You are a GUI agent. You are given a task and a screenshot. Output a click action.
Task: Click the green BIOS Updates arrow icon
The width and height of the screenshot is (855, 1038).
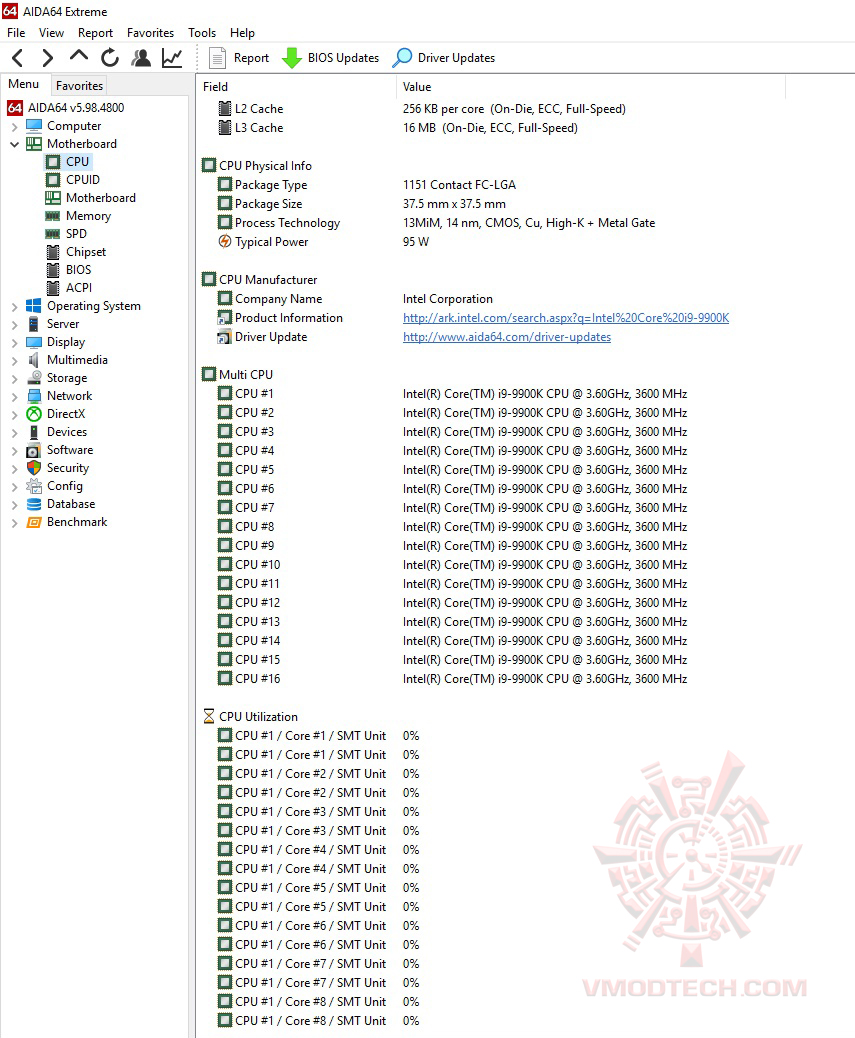pos(292,58)
